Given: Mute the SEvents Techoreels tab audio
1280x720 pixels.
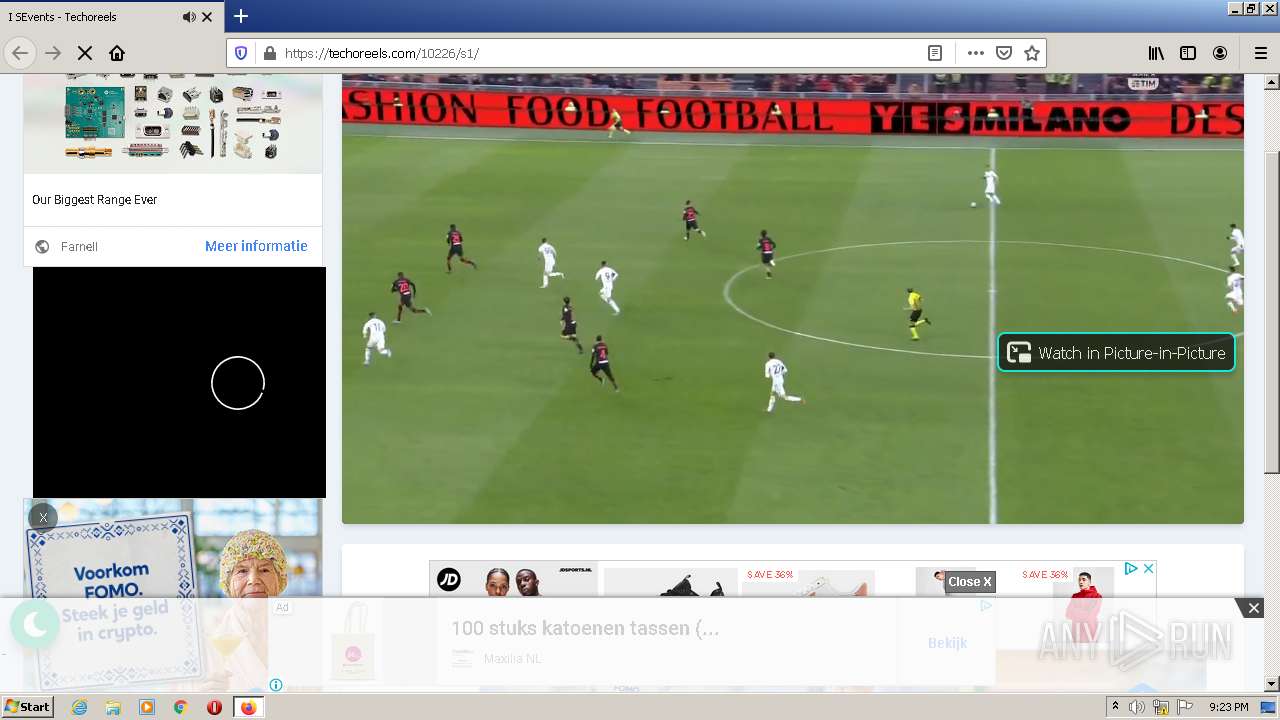Looking at the screenshot, I should (189, 17).
